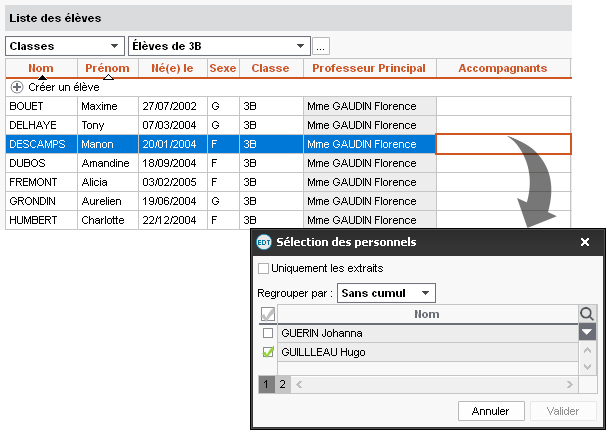Click GUERIN Johanna name in personnel list
Screen dimensions: 606x430
(x=322, y=333)
